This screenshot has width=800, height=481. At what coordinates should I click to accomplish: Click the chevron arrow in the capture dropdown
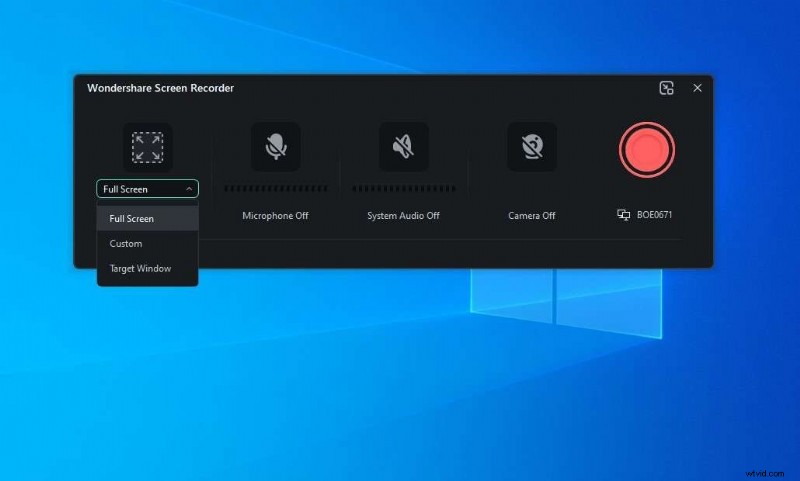pyautogui.click(x=189, y=189)
